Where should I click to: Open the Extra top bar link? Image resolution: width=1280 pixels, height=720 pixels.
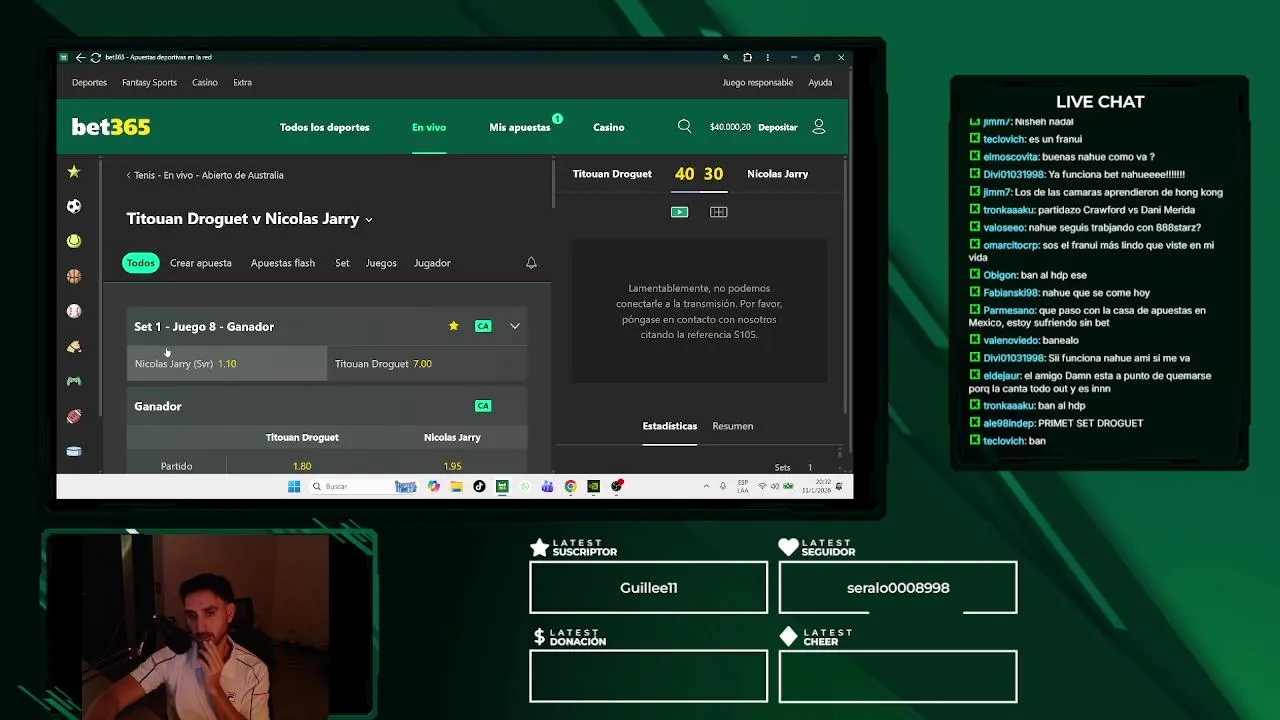click(x=242, y=83)
